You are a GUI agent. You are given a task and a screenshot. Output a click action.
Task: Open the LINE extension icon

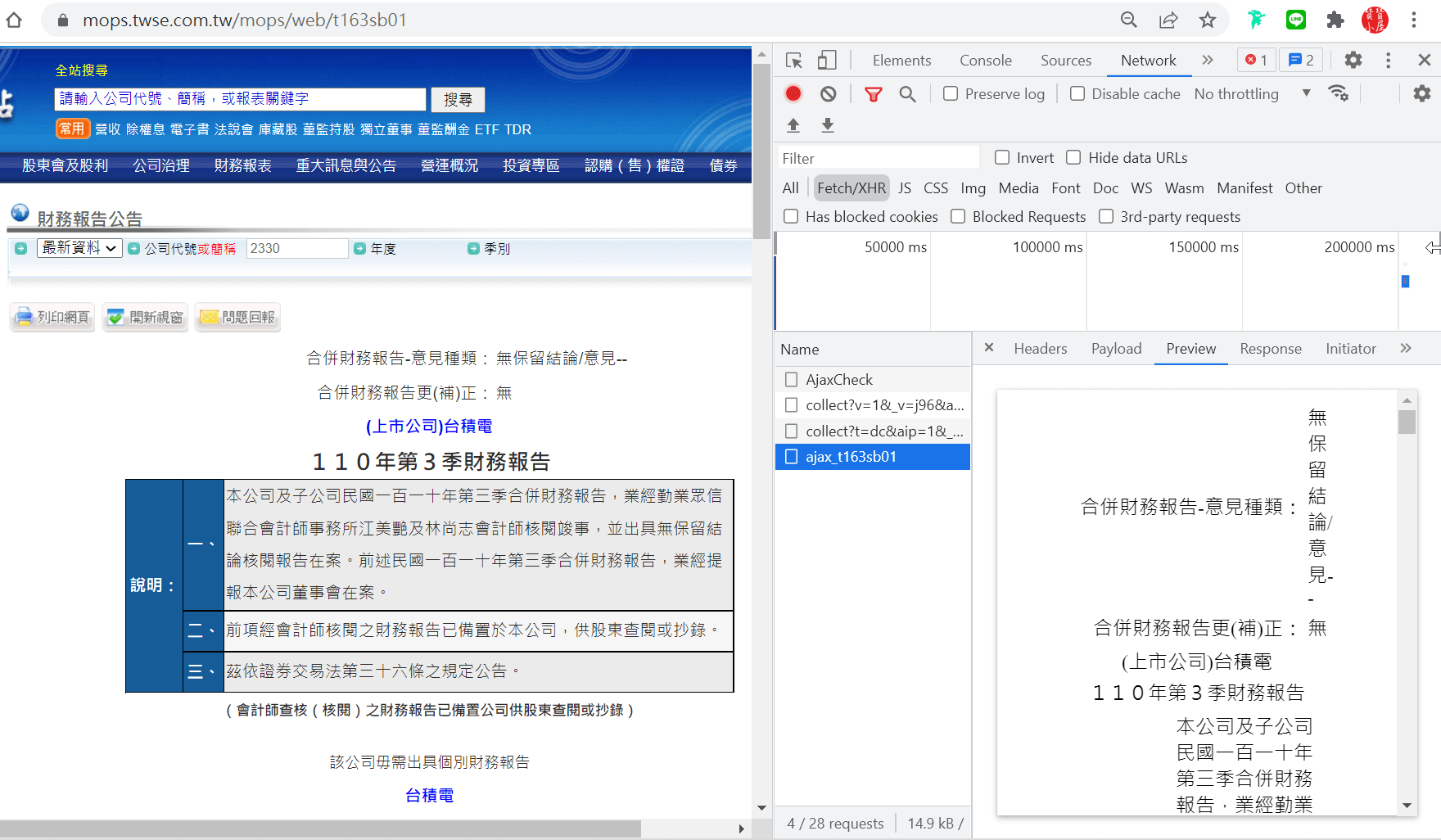[1296, 20]
